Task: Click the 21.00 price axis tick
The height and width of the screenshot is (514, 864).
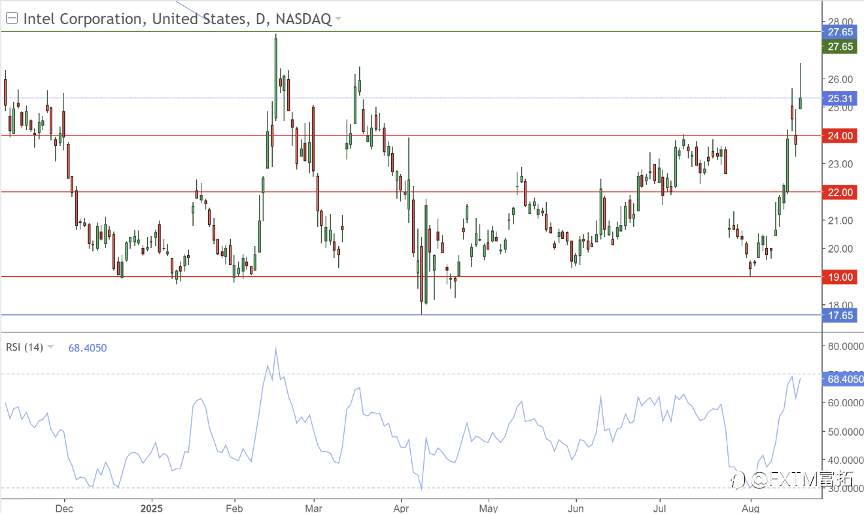Action: point(840,220)
